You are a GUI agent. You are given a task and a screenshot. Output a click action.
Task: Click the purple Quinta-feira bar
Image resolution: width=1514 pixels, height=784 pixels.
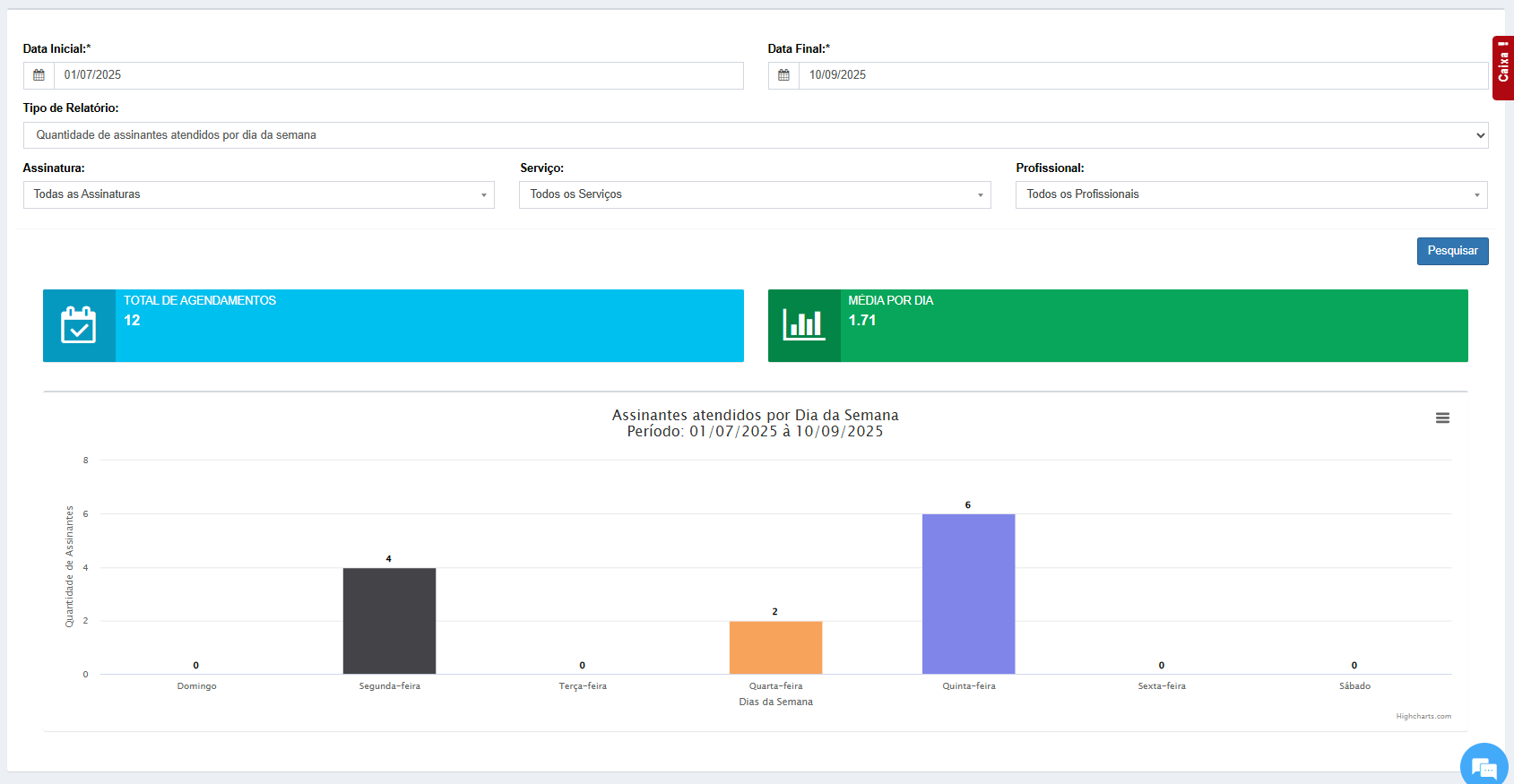click(x=968, y=593)
